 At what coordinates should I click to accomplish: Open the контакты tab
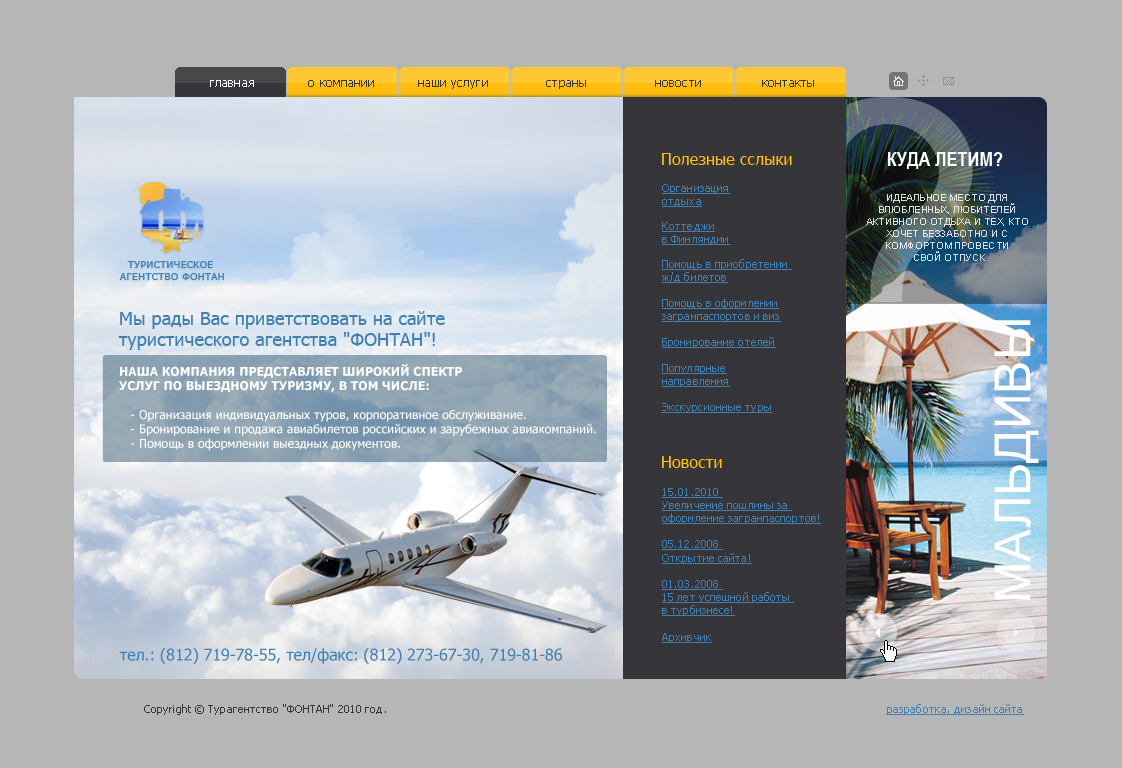click(789, 82)
